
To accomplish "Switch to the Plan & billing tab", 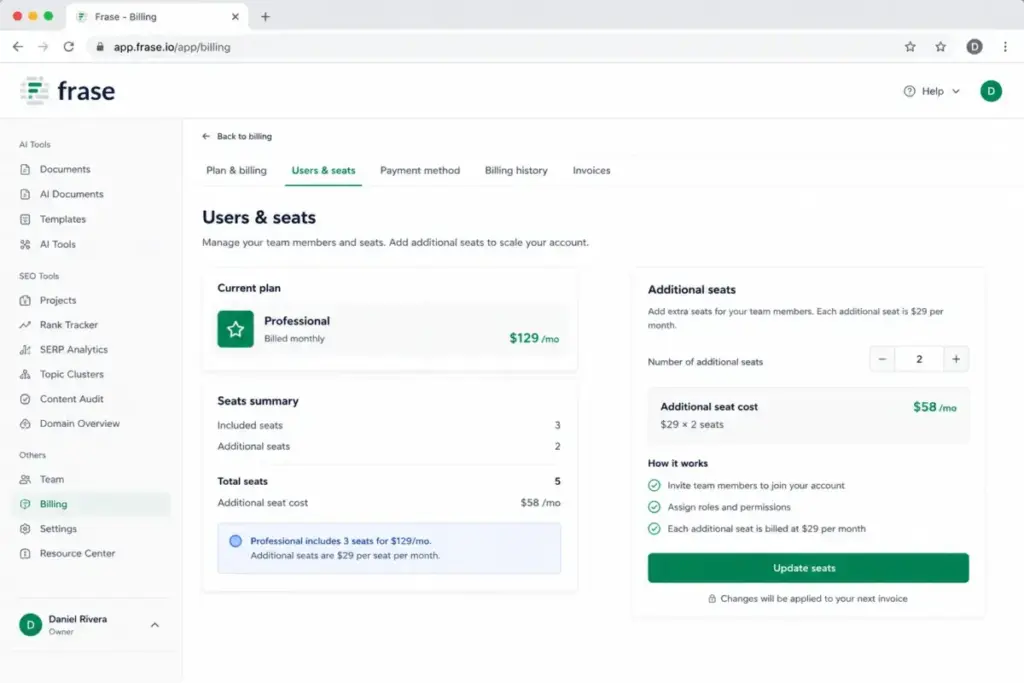I will coord(236,170).
